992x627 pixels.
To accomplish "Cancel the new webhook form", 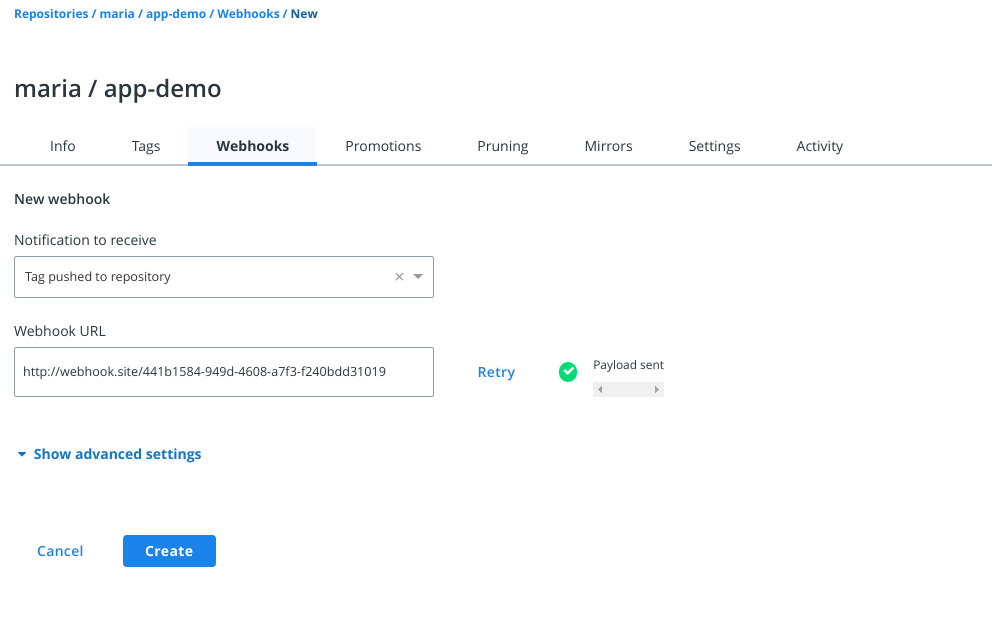I will pos(60,551).
